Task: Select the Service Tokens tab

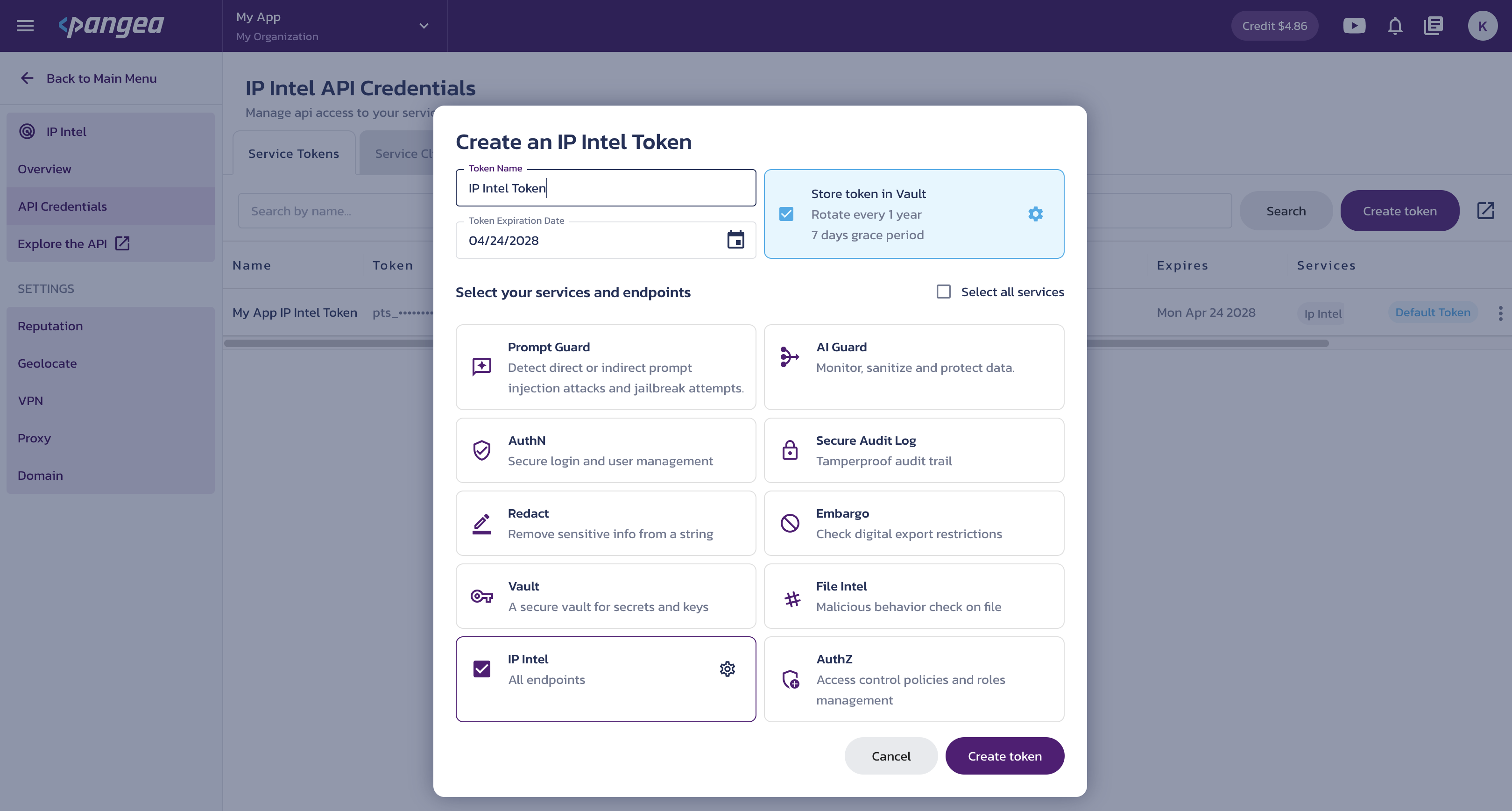Action: (x=293, y=153)
